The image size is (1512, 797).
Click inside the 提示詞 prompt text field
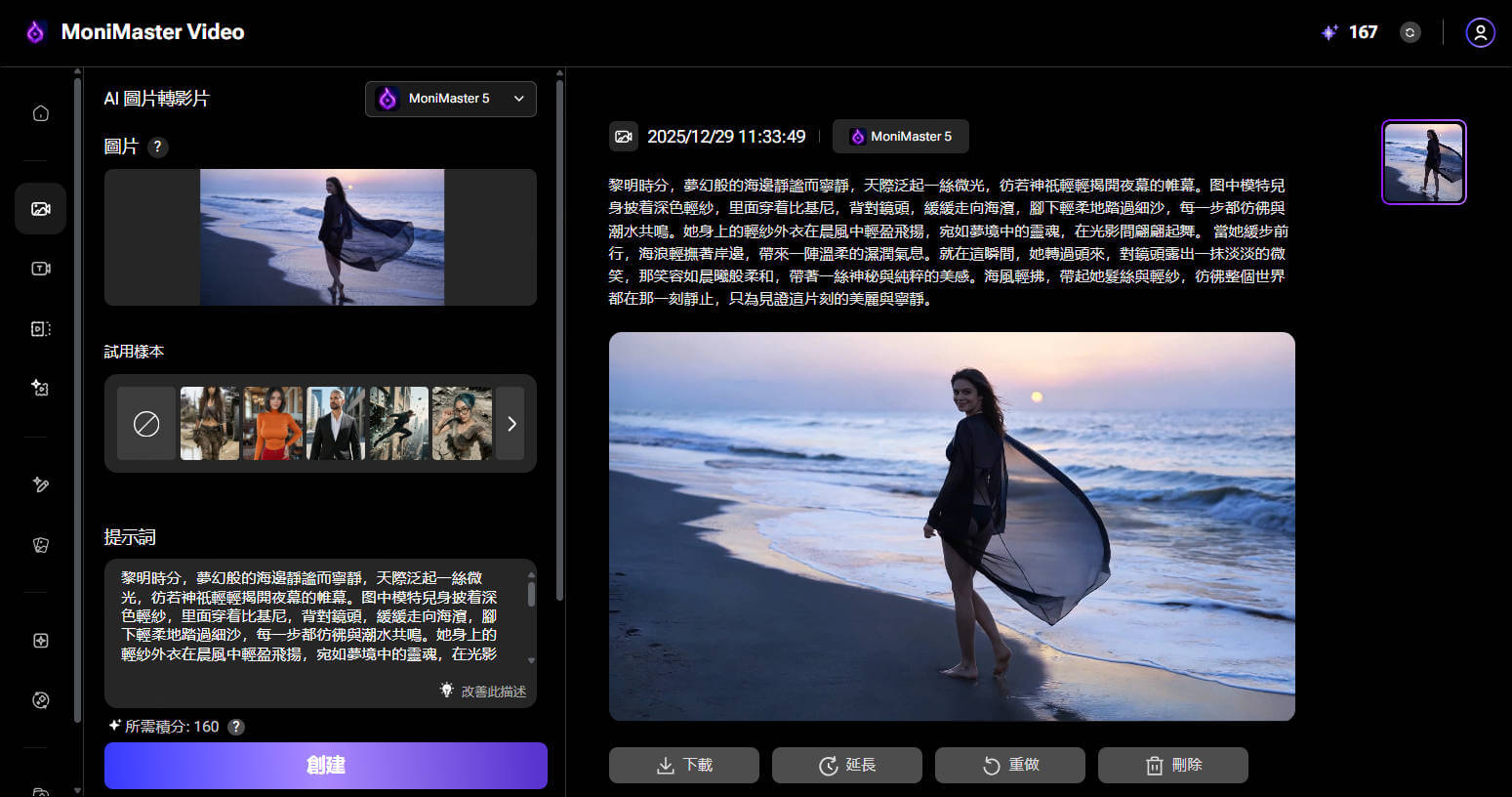pyautogui.click(x=312, y=615)
